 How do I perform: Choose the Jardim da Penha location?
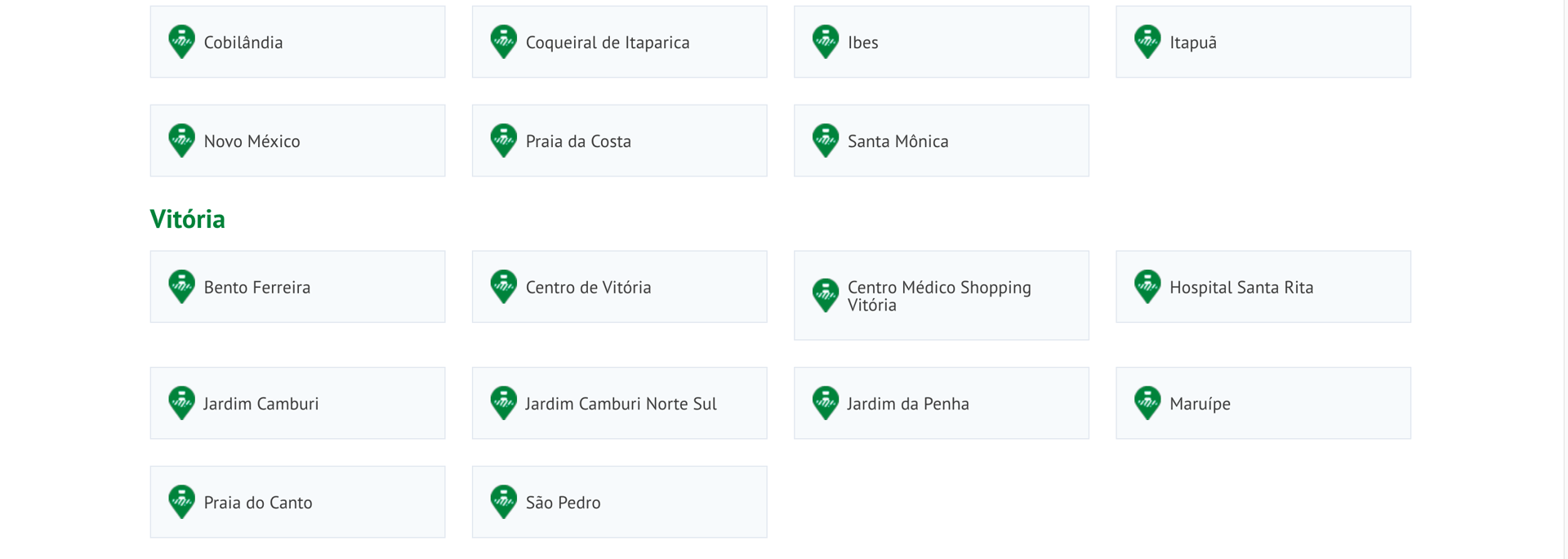point(941,403)
